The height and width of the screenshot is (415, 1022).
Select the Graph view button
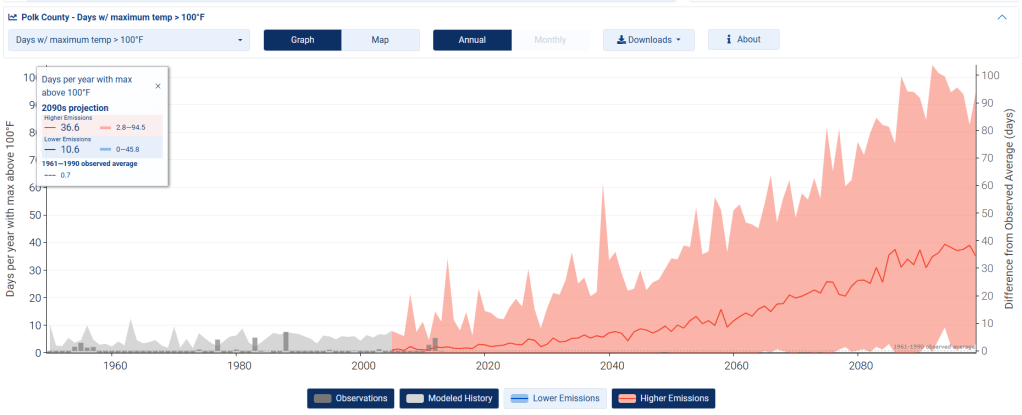[302, 40]
